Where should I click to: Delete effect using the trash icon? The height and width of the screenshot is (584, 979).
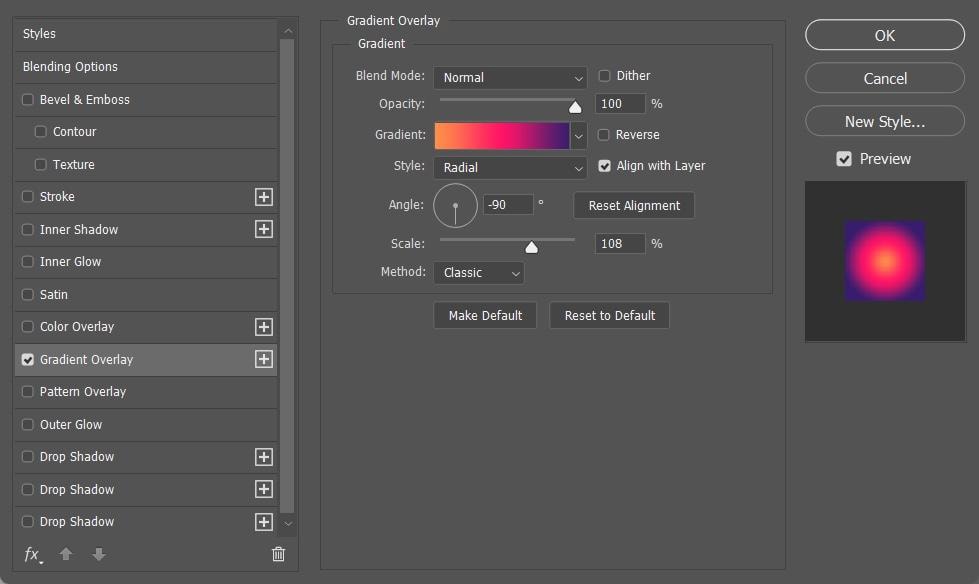click(278, 554)
